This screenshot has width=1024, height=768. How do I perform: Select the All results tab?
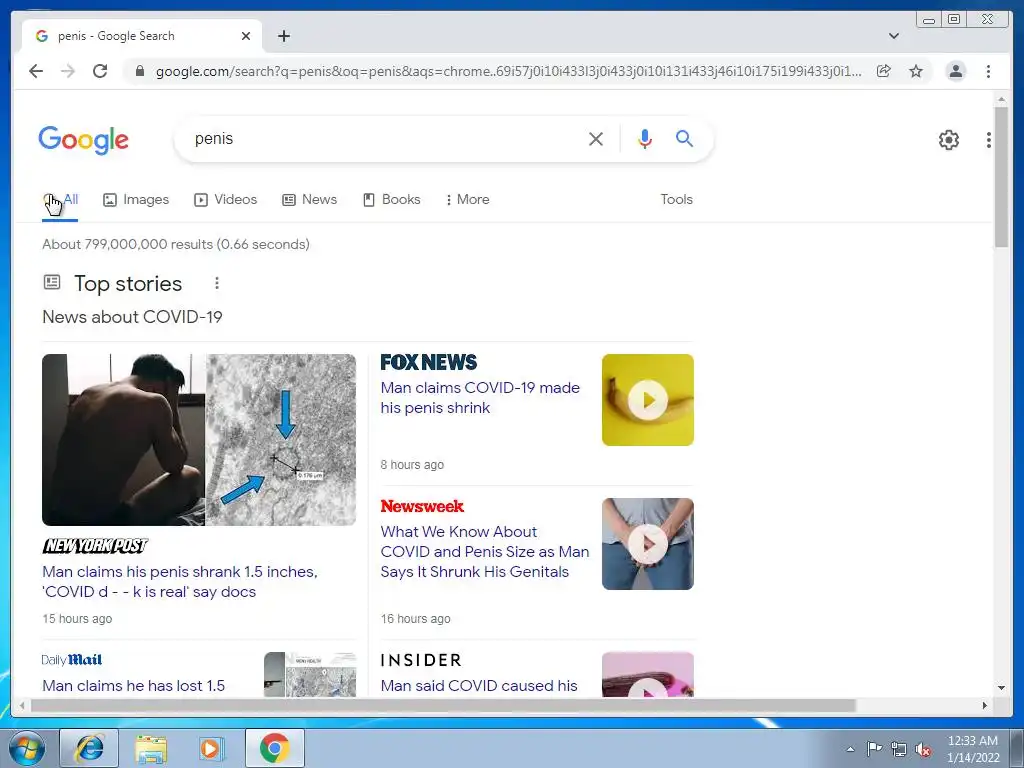coord(60,200)
